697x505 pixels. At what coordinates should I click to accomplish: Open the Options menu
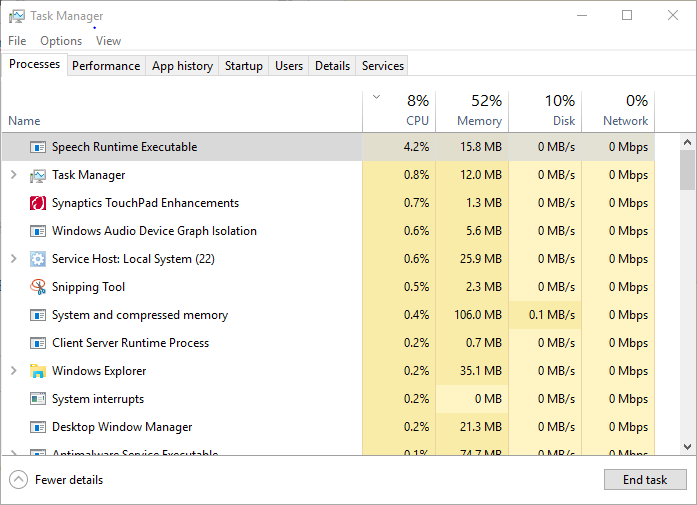pyautogui.click(x=61, y=41)
